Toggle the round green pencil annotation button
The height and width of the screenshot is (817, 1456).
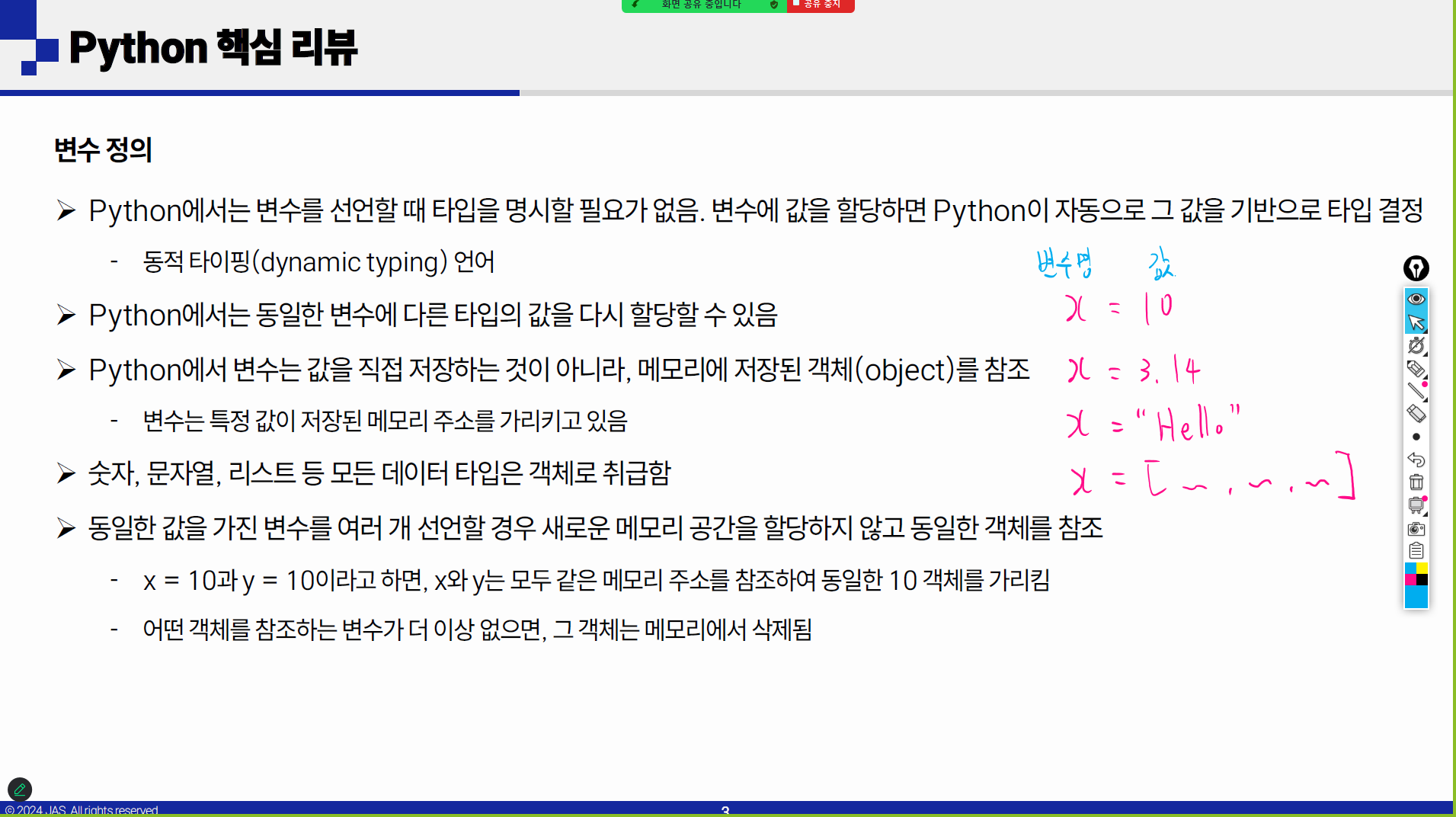click(20, 790)
